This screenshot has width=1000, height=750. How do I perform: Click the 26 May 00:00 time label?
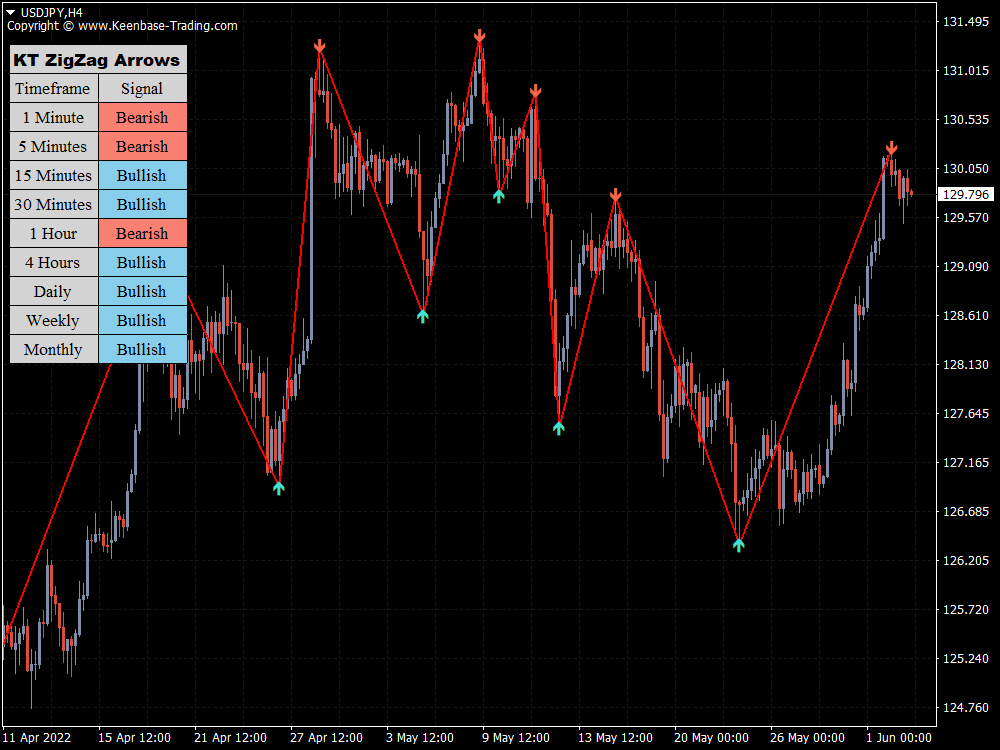(x=807, y=738)
